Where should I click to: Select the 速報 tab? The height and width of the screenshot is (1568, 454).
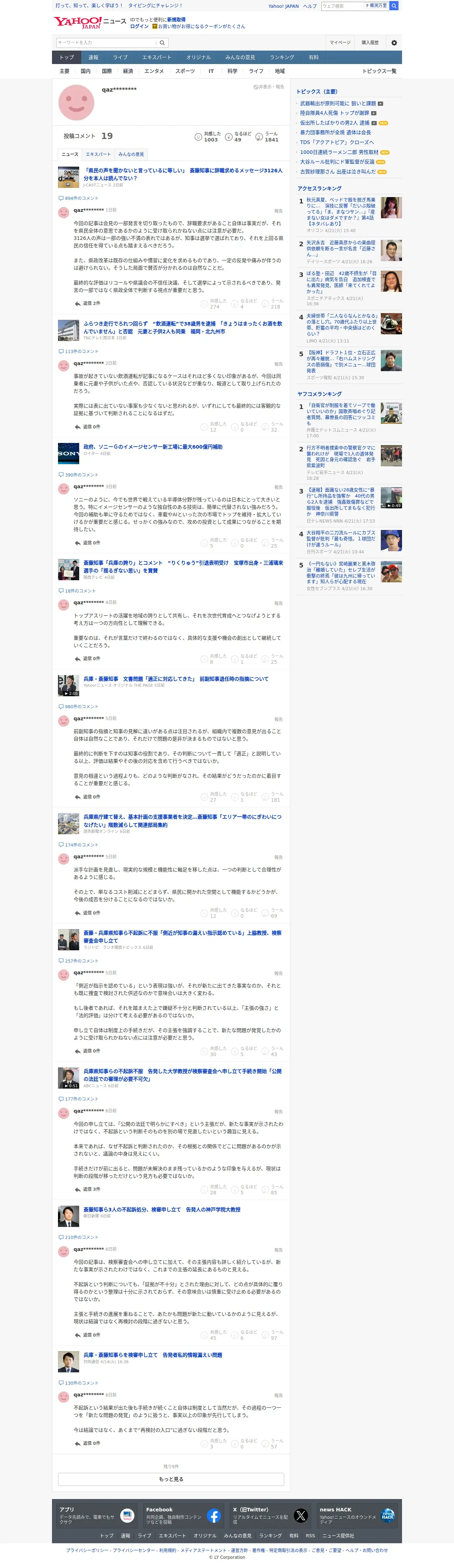click(x=93, y=57)
